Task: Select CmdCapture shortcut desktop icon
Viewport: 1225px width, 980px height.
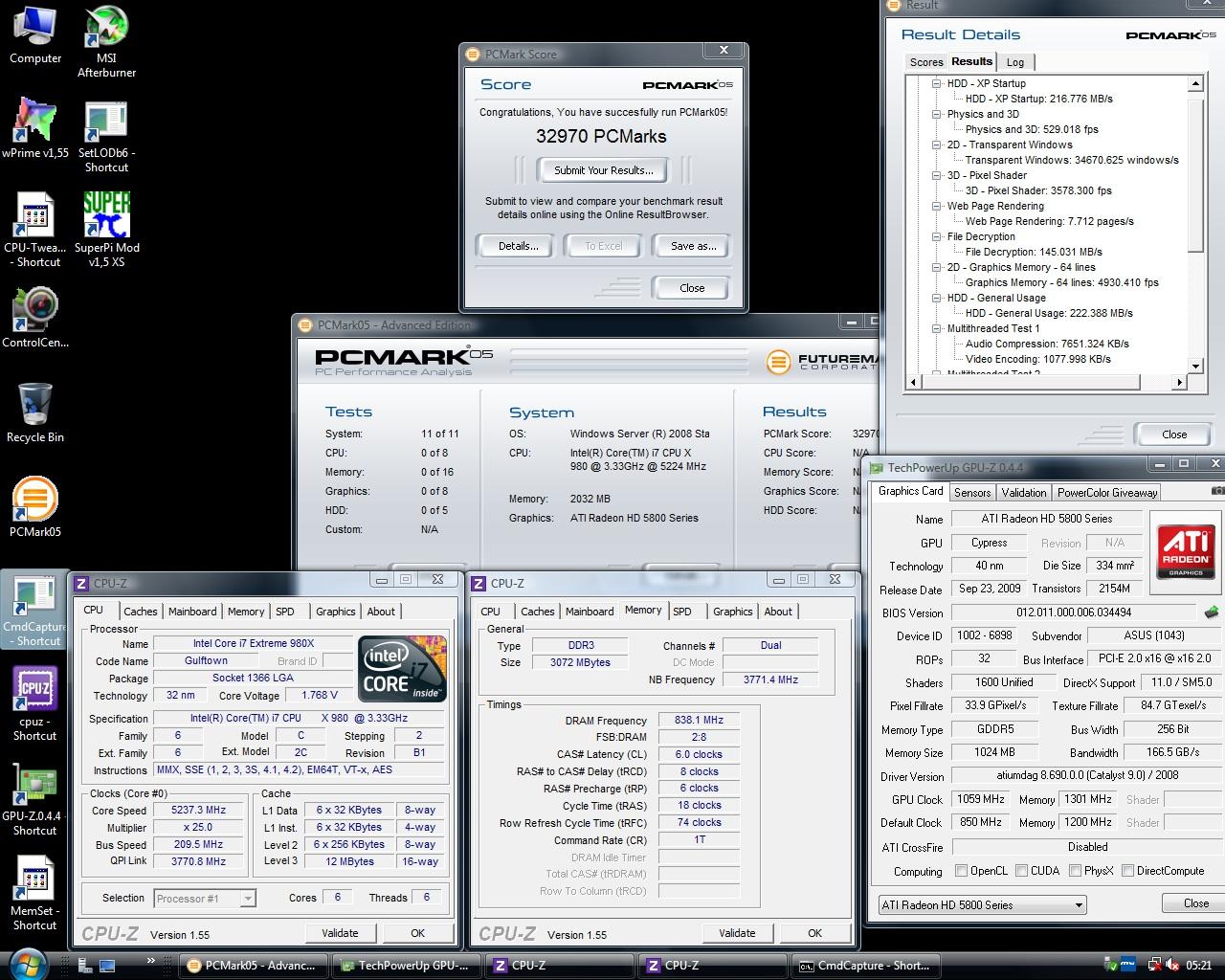Action: tap(34, 611)
